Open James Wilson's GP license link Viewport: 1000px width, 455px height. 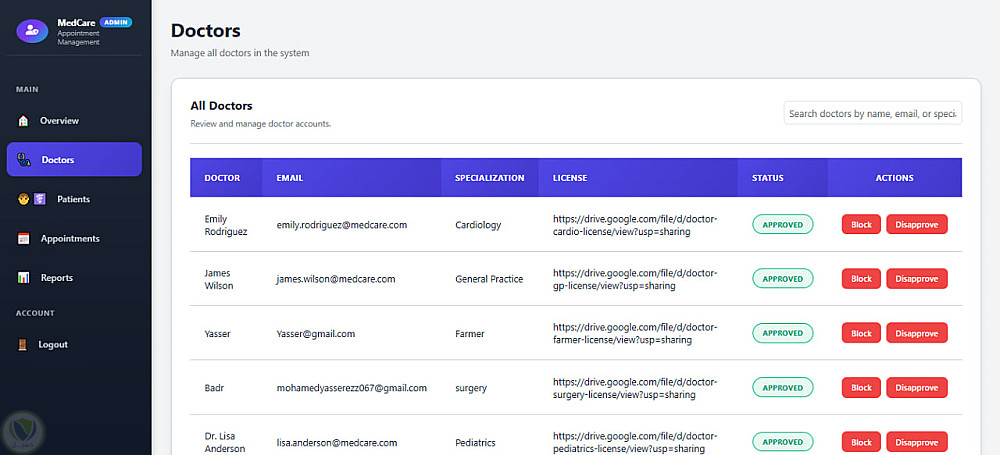tap(635, 279)
